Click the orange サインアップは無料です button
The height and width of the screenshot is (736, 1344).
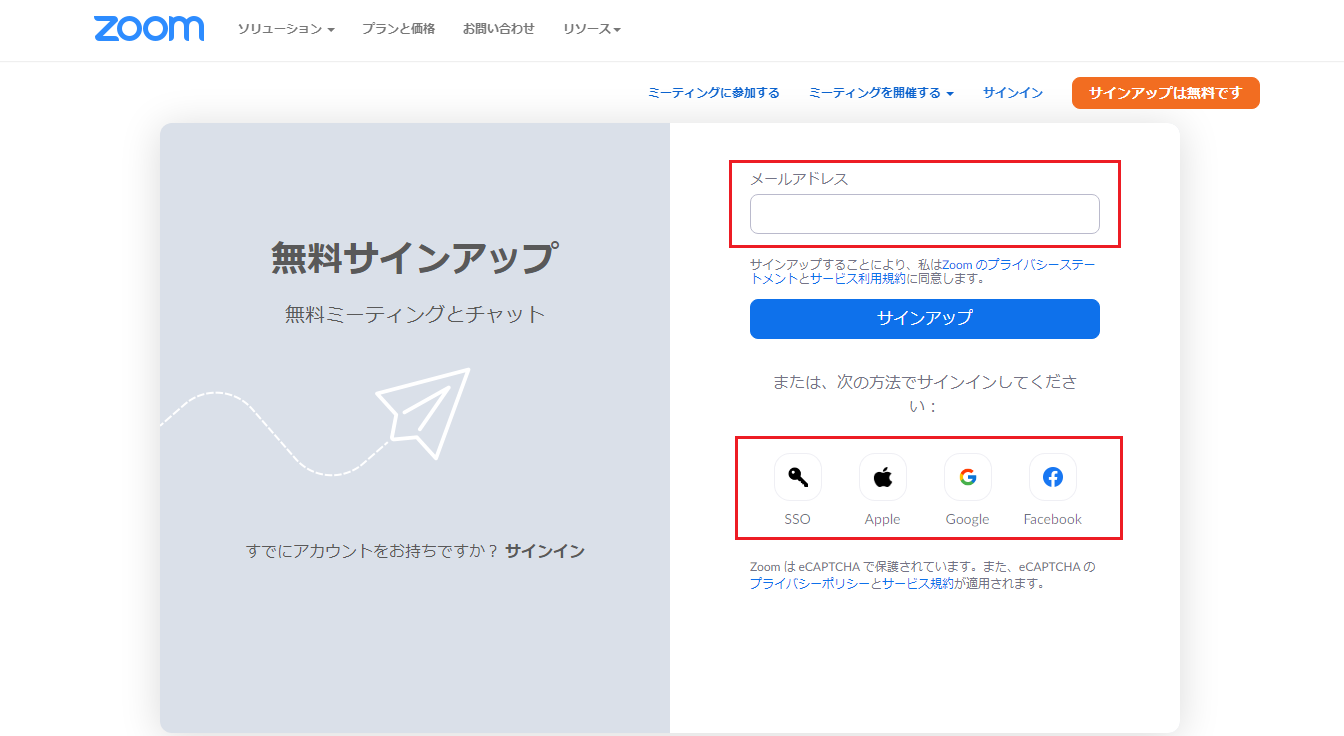click(x=1165, y=92)
